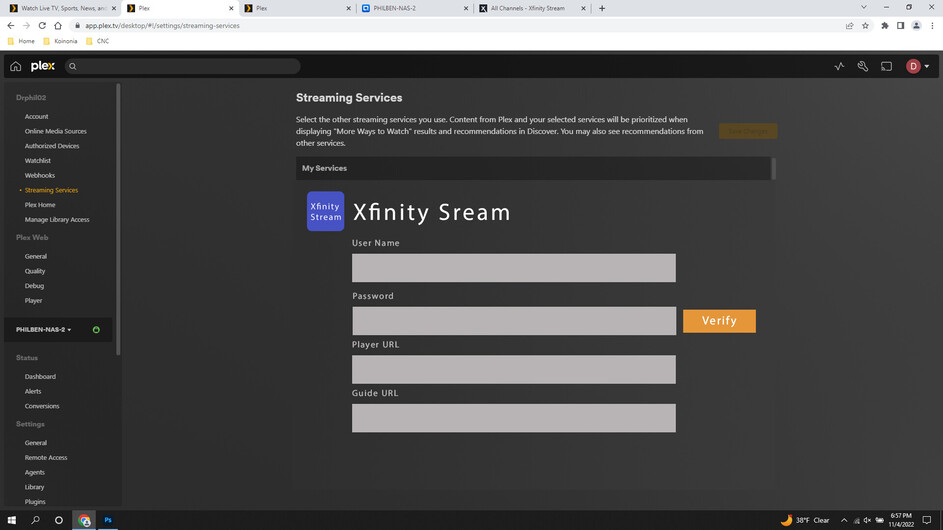Switch to Watch Live TV browser tab

point(63,8)
